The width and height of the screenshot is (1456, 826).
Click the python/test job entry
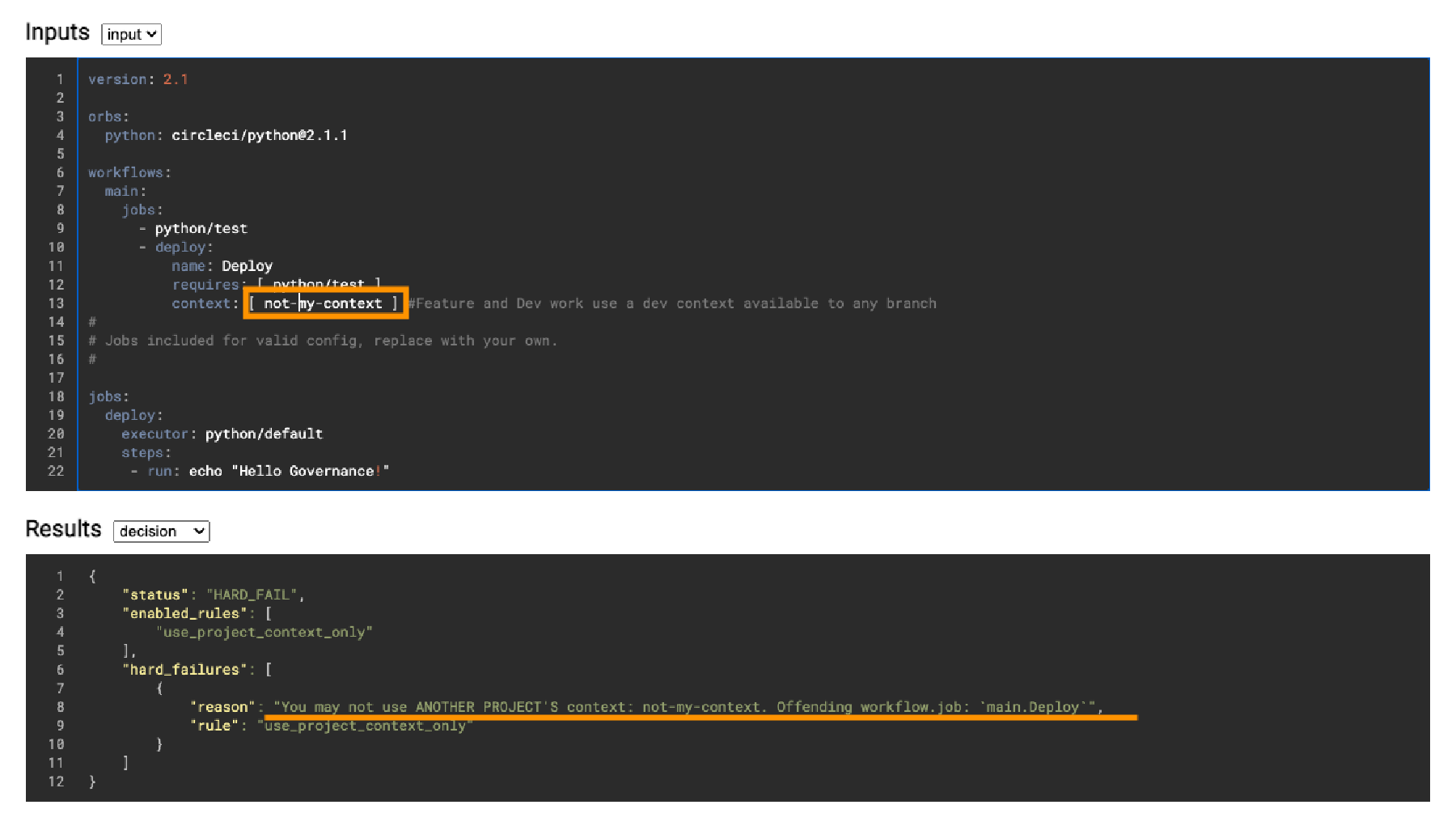coord(201,228)
